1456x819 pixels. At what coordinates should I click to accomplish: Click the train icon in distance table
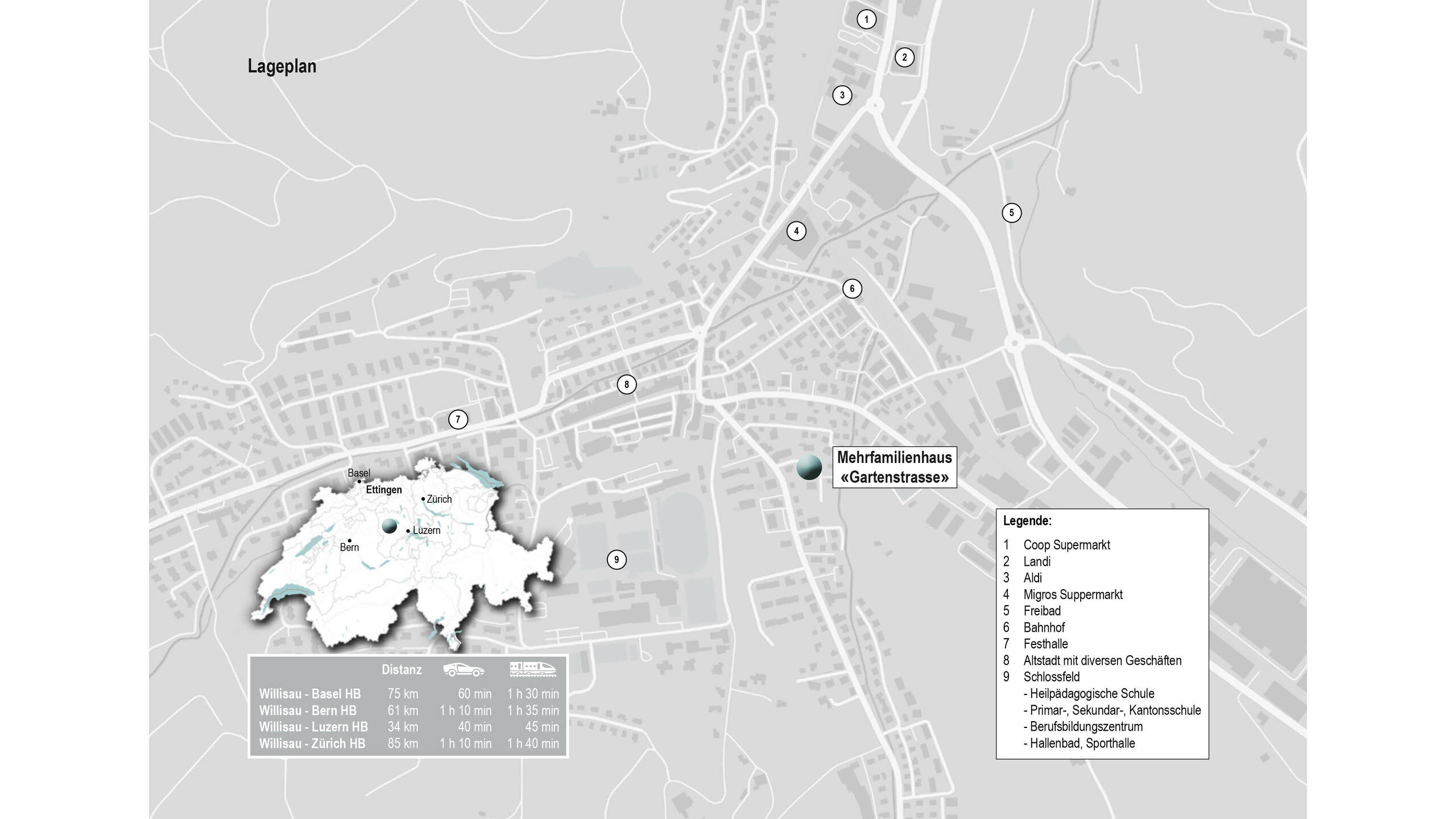533,669
